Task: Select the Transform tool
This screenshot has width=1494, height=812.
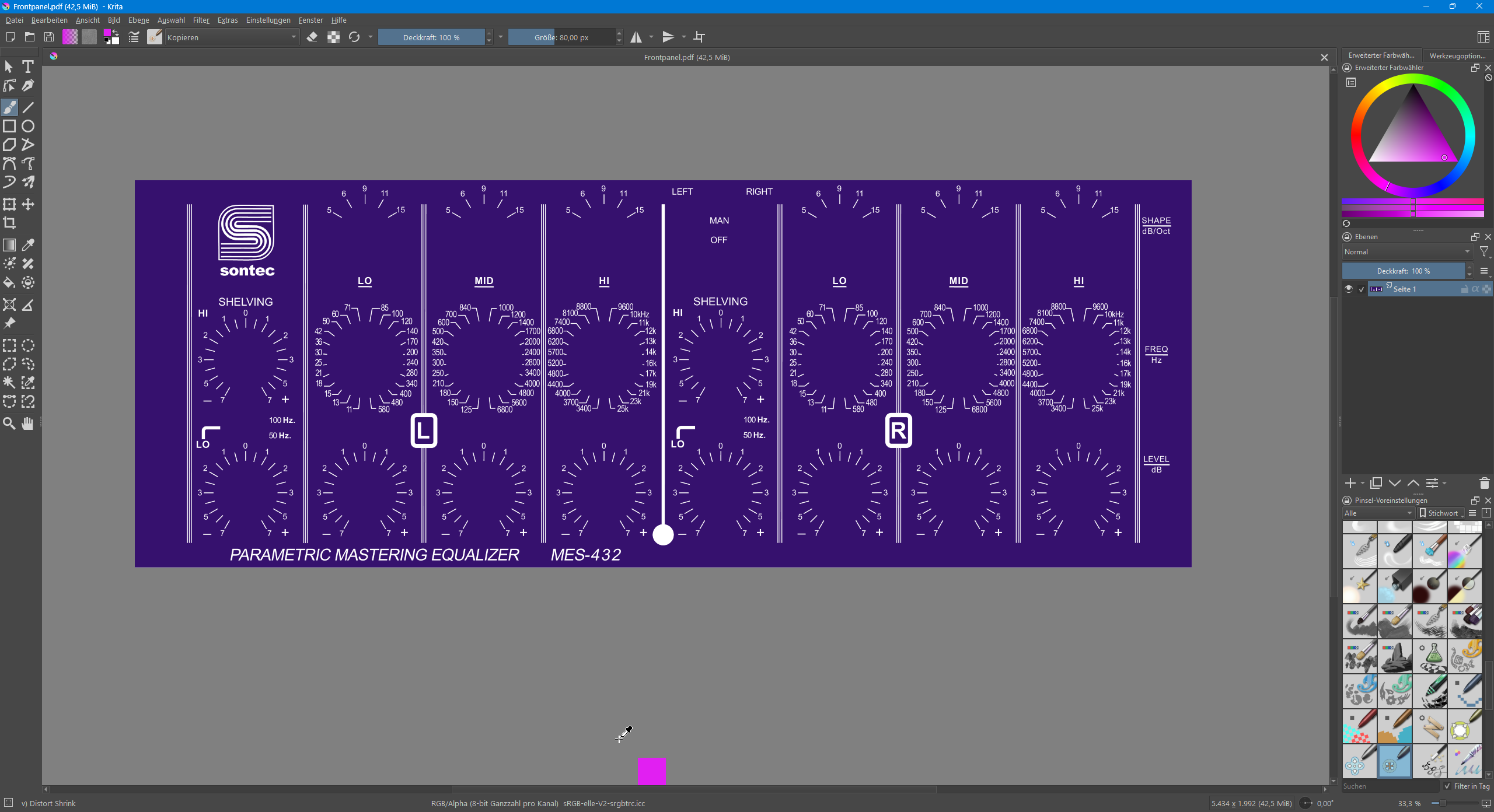Action: tap(9, 204)
